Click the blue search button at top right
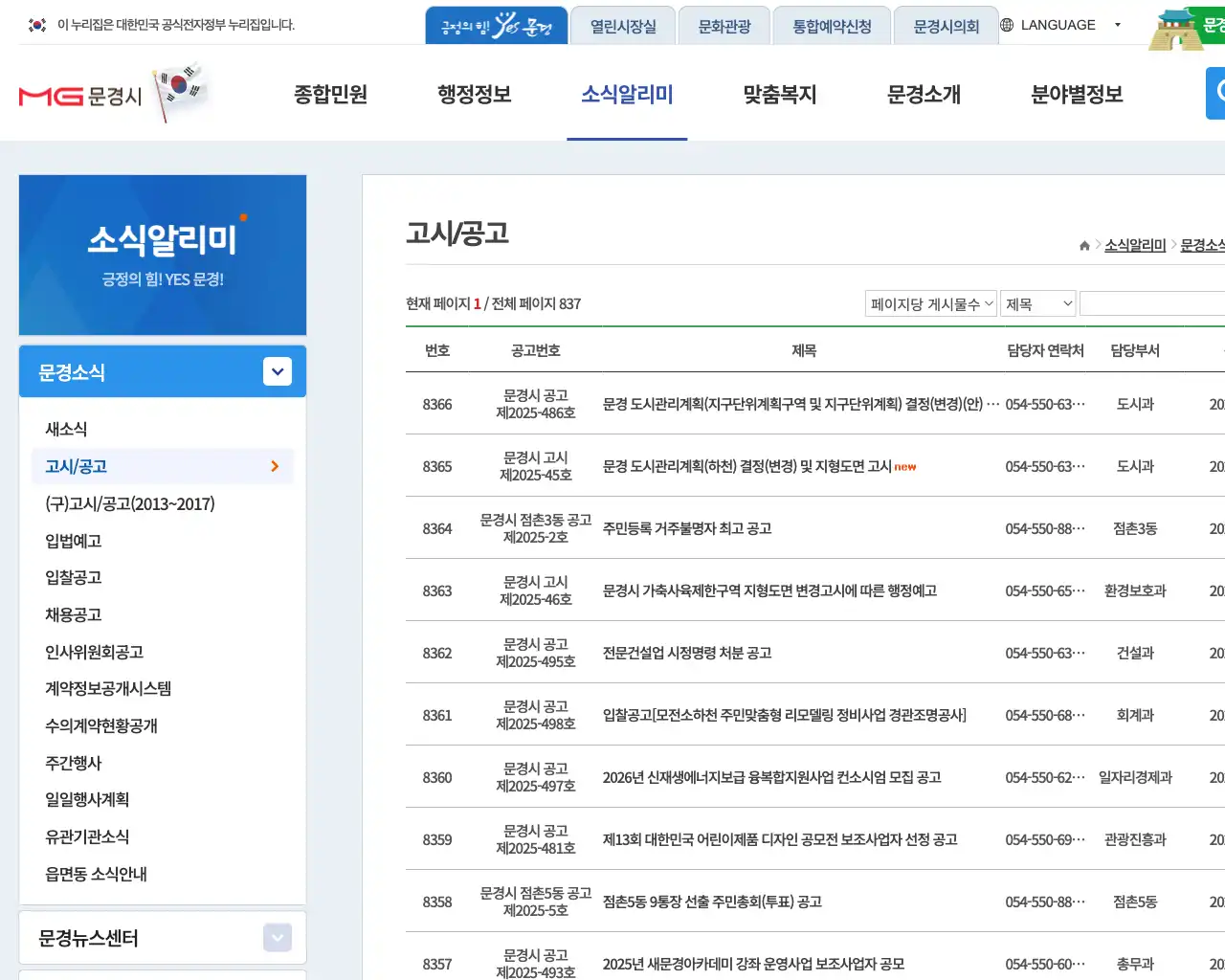 [x=1215, y=93]
